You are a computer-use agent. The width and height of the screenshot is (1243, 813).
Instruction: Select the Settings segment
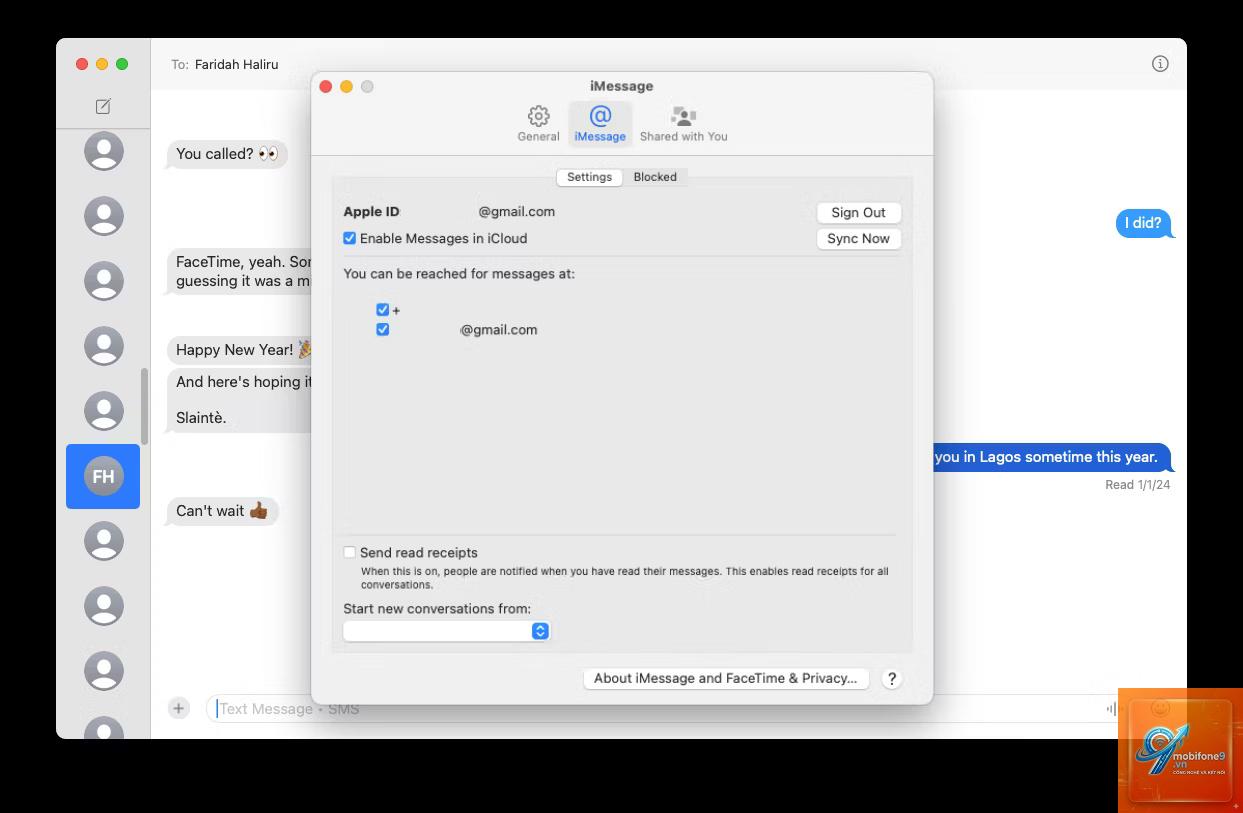point(589,177)
